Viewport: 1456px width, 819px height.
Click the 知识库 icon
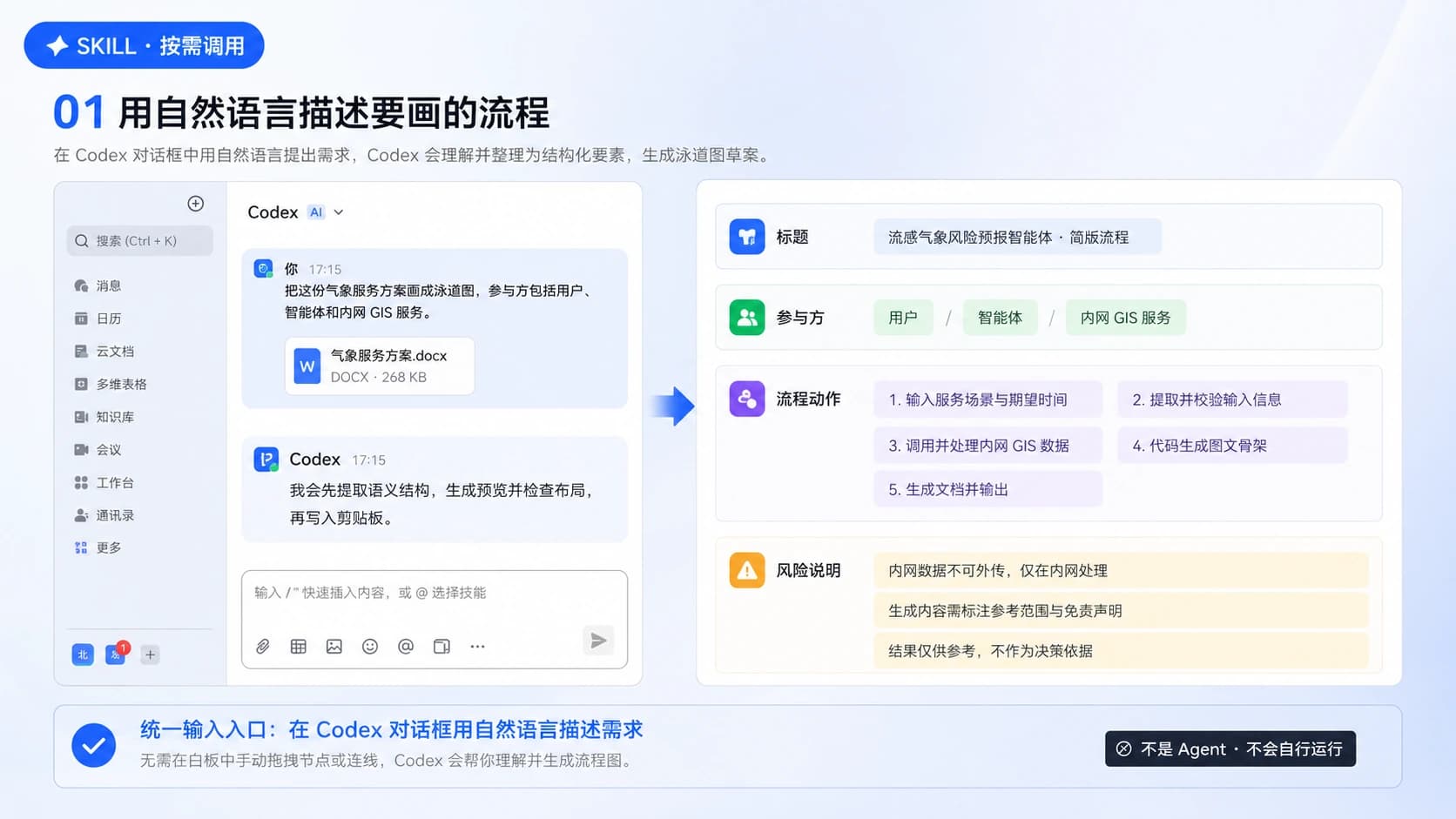pyautogui.click(x=81, y=417)
